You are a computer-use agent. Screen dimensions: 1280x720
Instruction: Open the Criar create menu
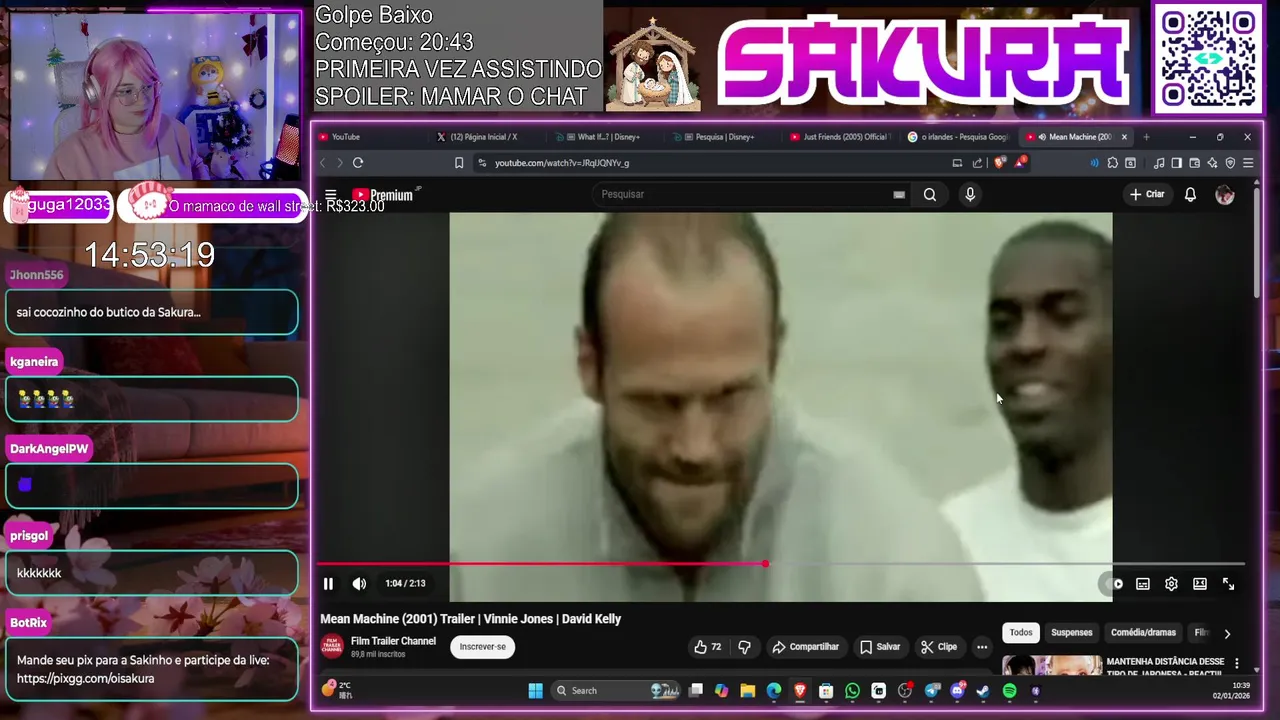tap(1147, 194)
